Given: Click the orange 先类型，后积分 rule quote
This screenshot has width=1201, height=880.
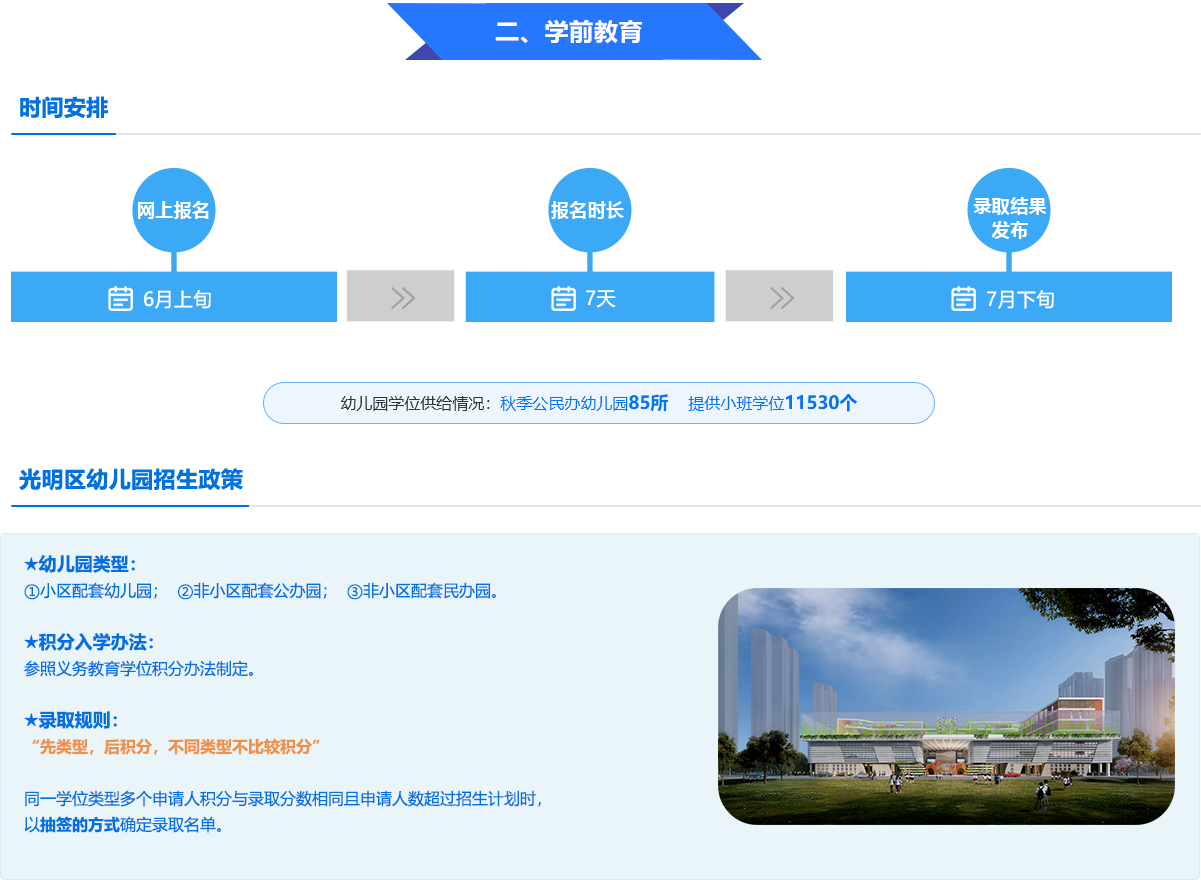Looking at the screenshot, I should pos(174,746).
